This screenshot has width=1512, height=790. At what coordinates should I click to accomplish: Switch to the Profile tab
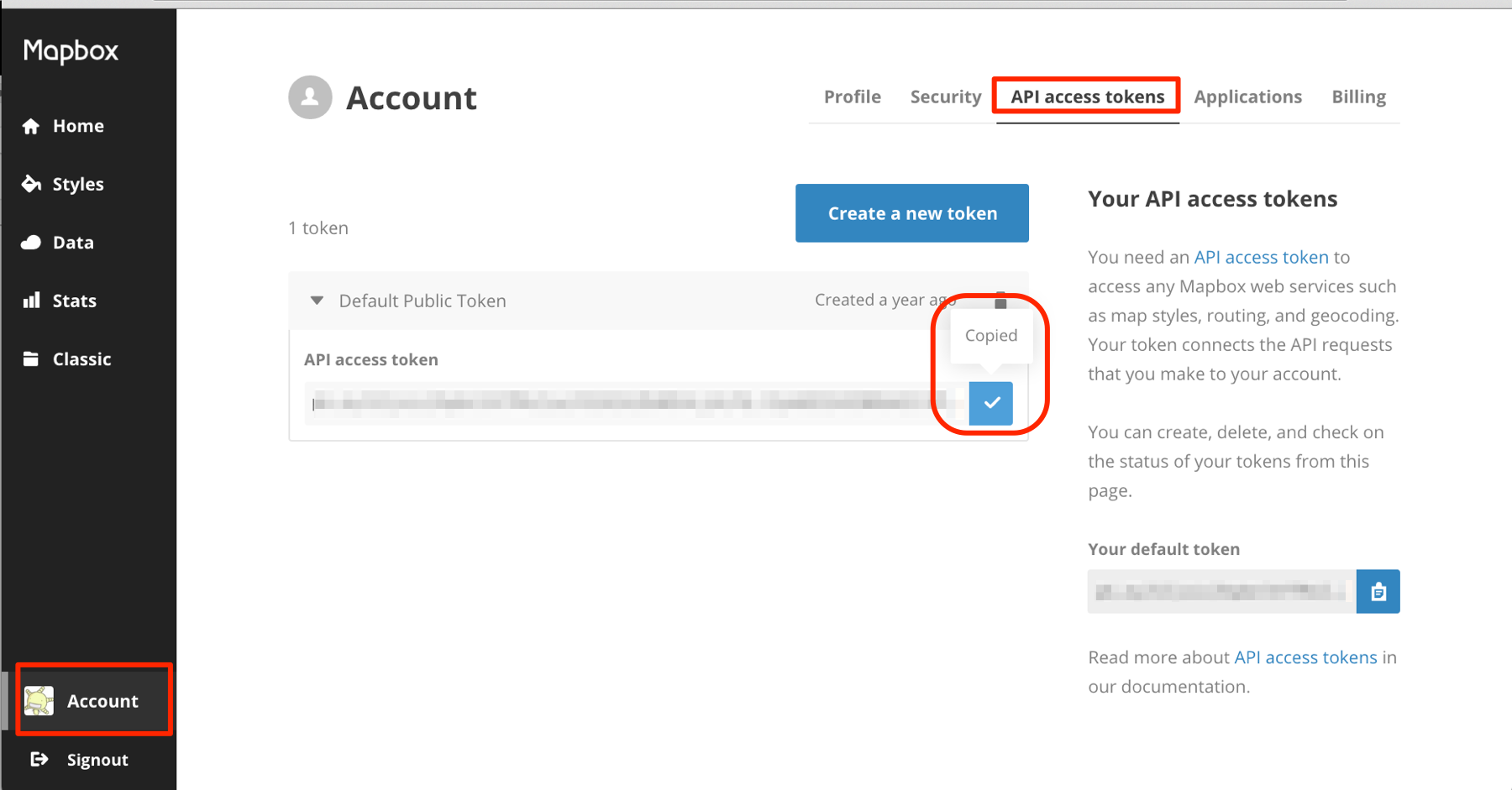(852, 97)
